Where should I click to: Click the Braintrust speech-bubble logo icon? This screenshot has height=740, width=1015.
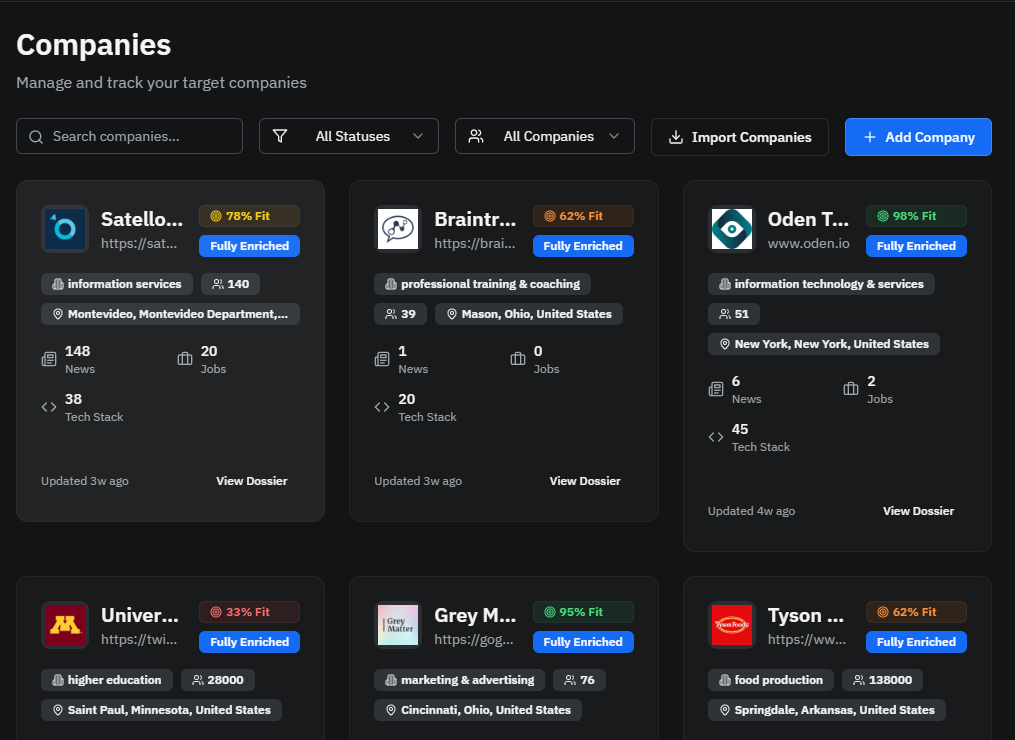(x=398, y=230)
